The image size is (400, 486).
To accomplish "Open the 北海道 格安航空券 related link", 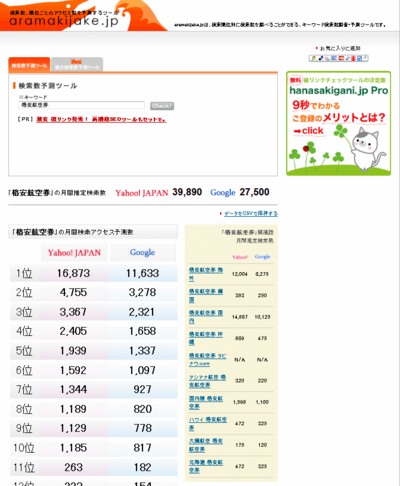I will click(206, 466).
